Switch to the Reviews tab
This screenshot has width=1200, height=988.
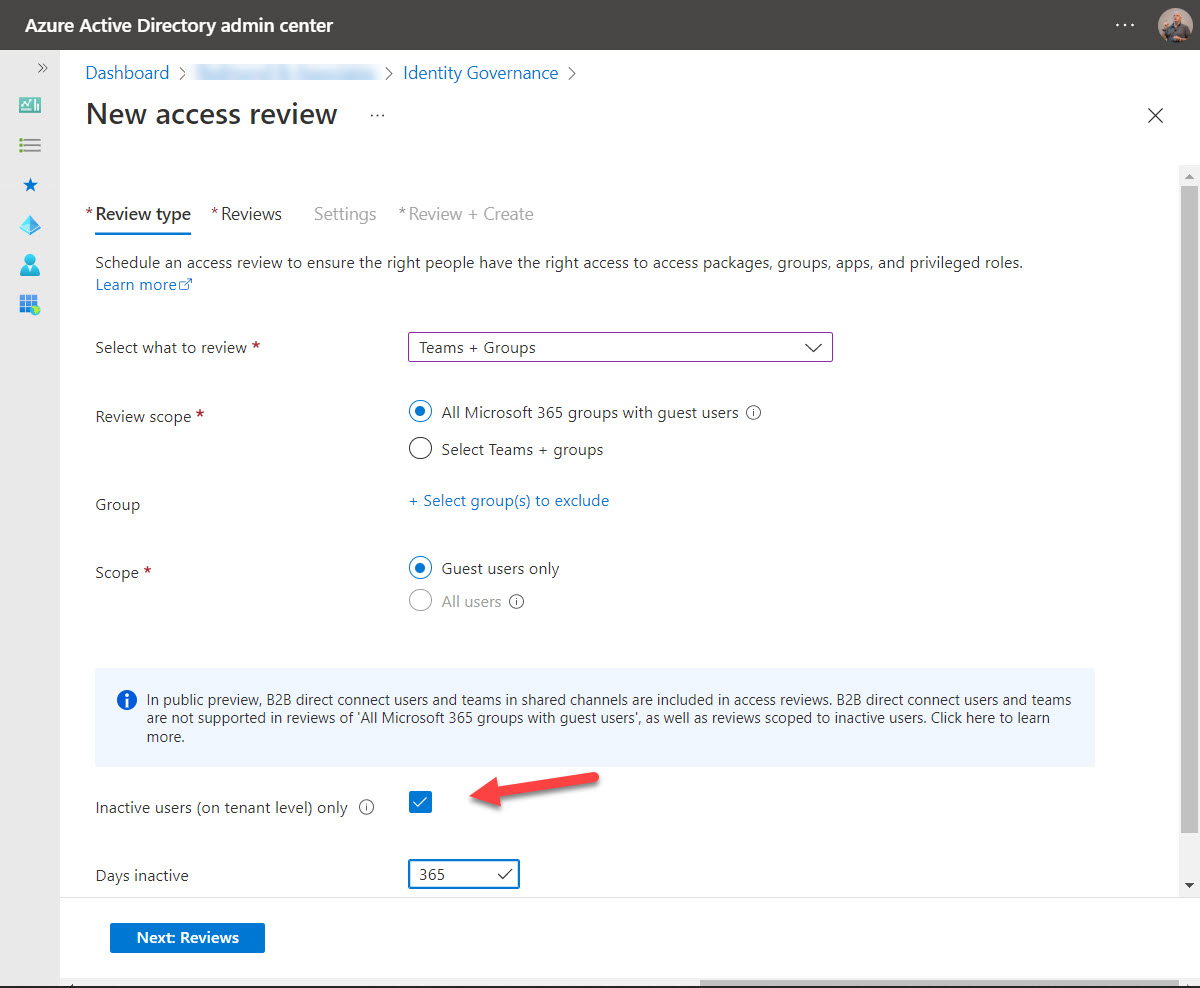click(251, 214)
